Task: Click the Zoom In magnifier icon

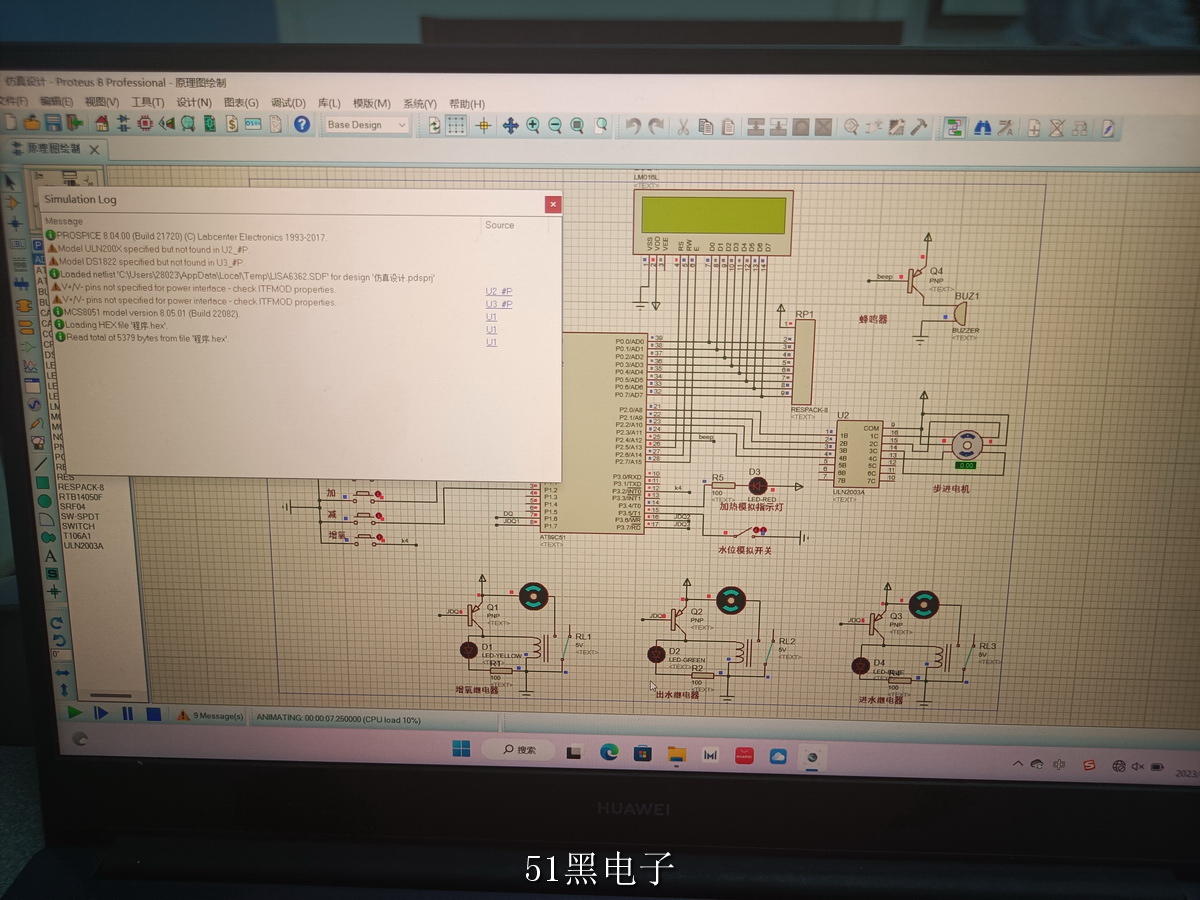Action: pos(533,125)
